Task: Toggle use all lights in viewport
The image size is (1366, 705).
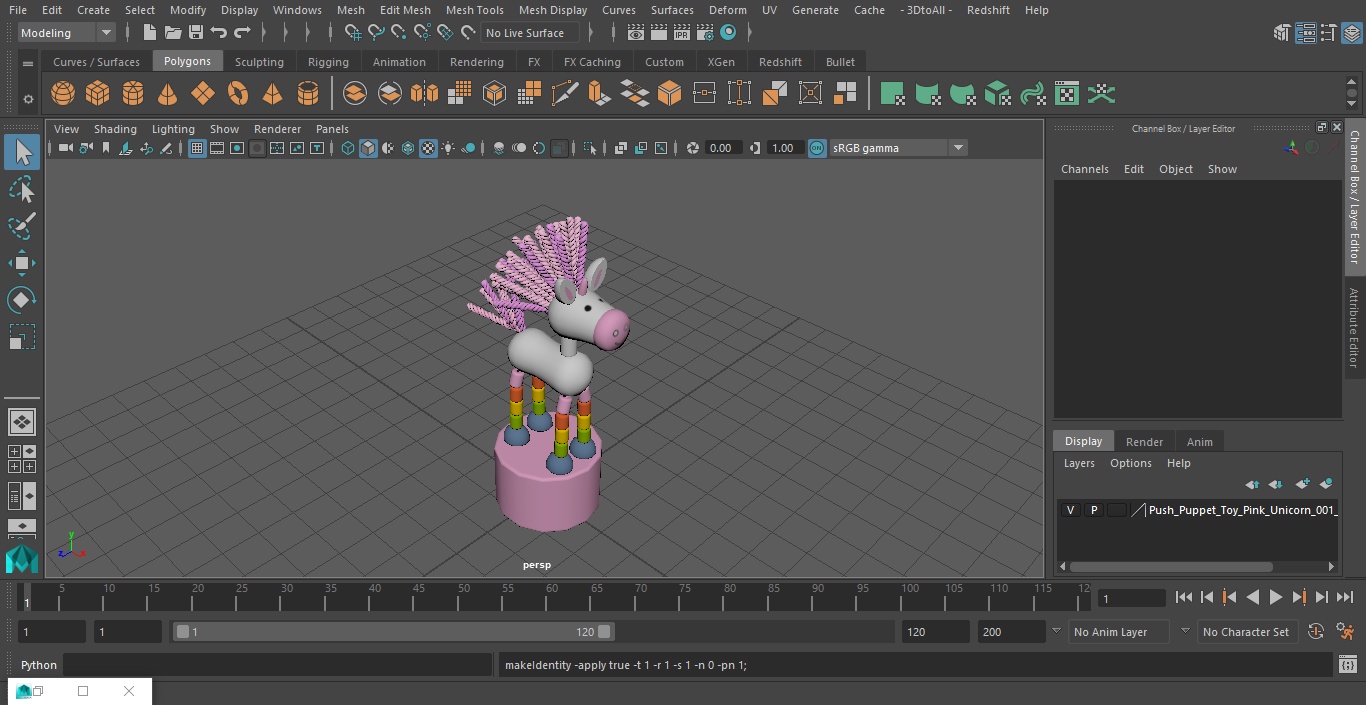Action: click(448, 148)
